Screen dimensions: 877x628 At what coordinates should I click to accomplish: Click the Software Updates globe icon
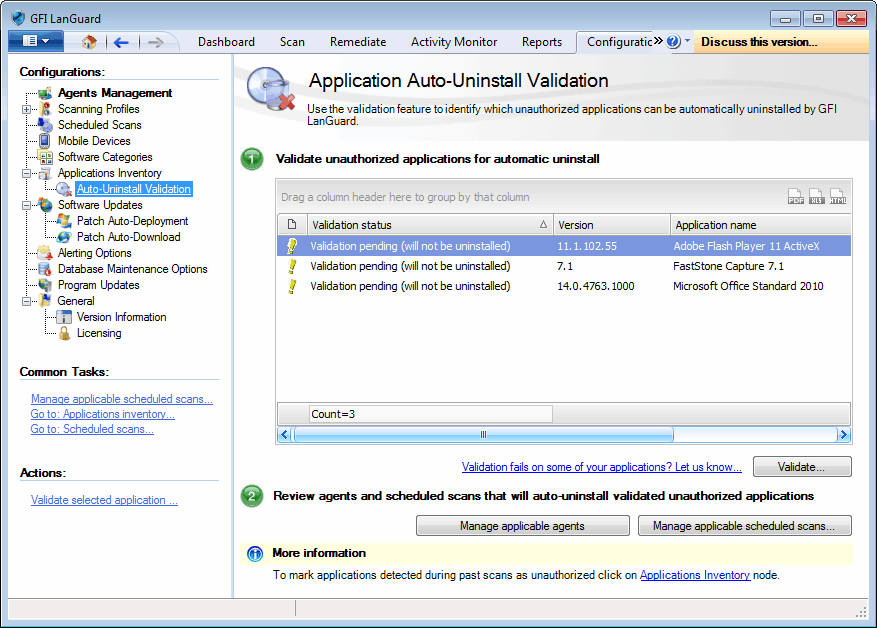(45, 205)
